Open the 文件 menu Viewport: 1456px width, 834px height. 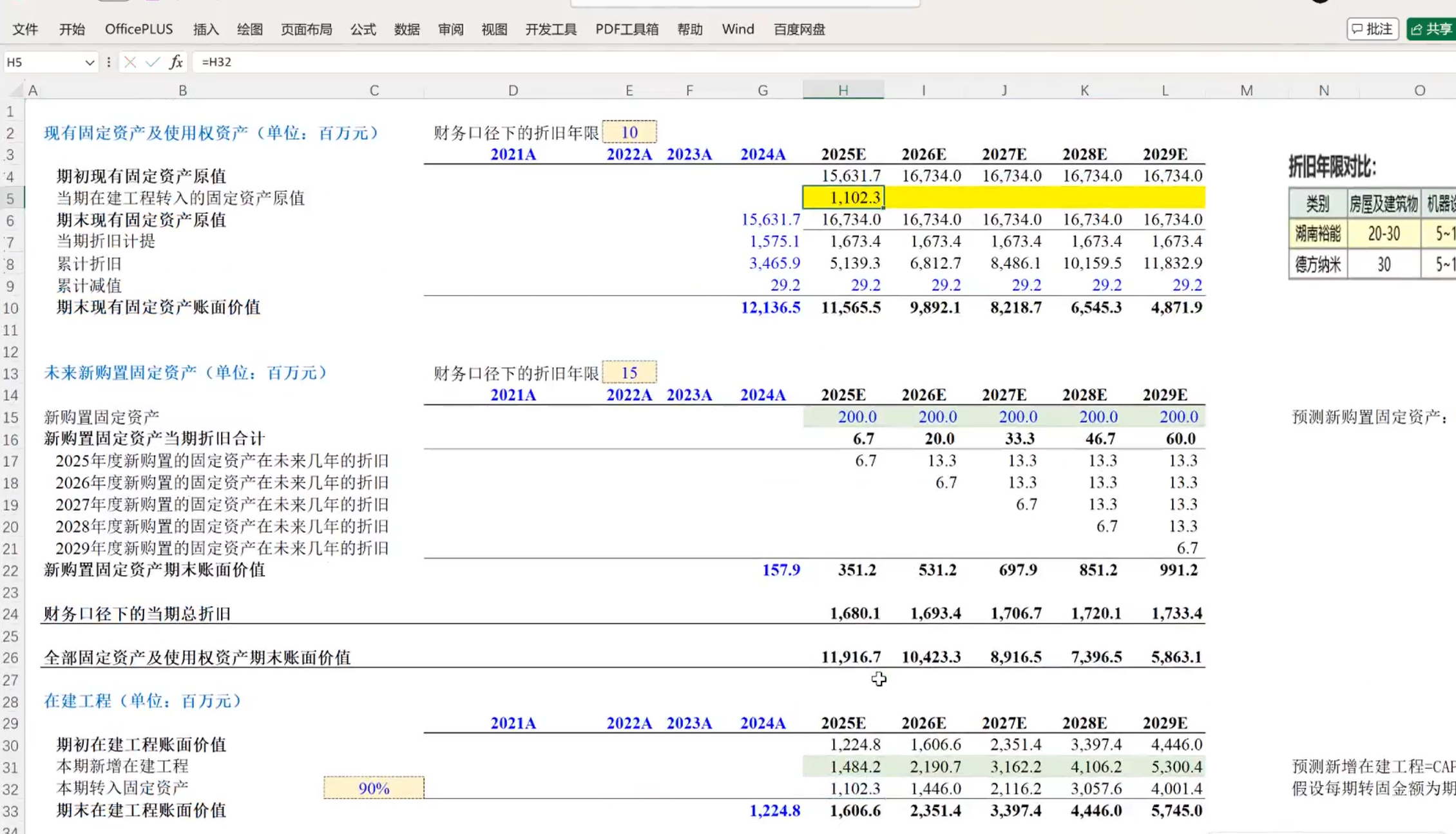(25, 29)
